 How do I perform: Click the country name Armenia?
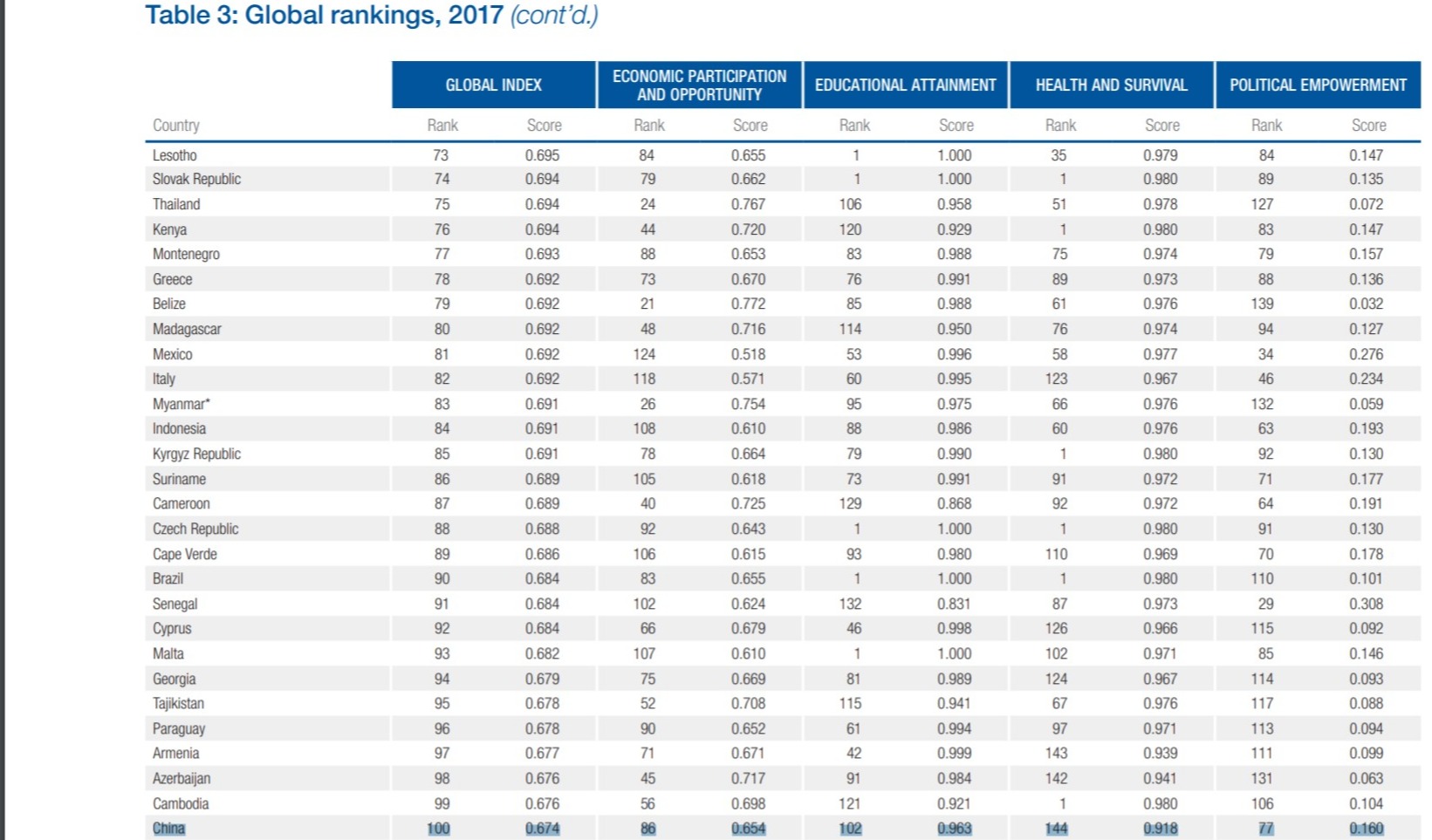(175, 753)
